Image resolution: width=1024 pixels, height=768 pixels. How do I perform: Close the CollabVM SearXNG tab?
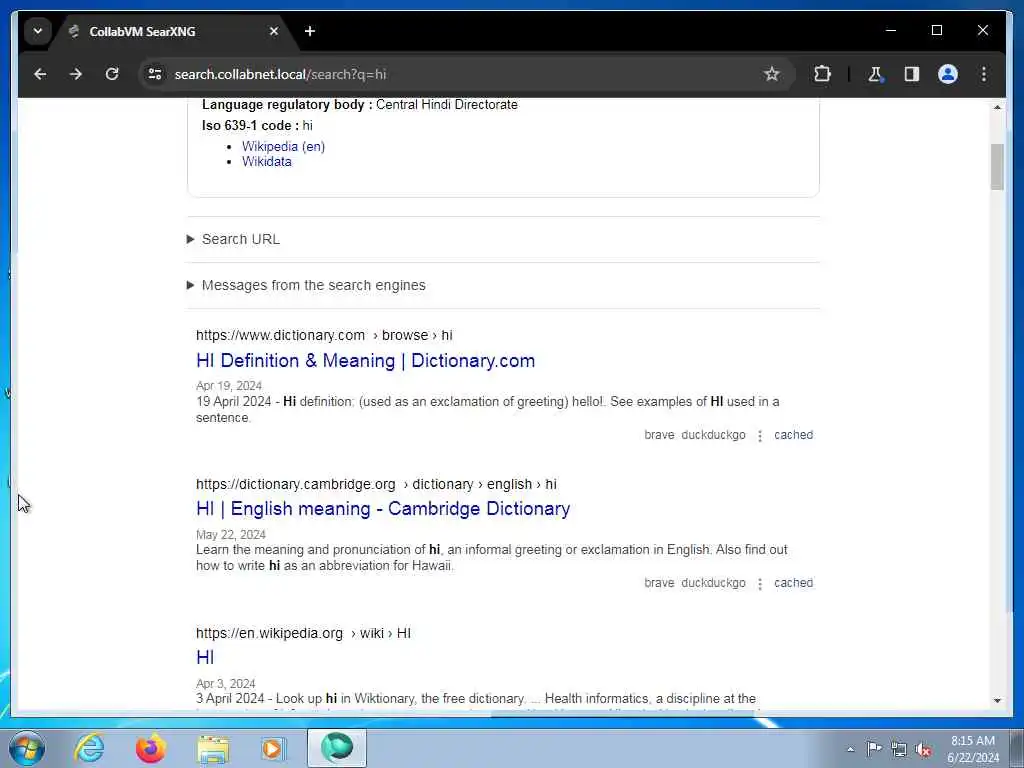pyautogui.click(x=274, y=31)
